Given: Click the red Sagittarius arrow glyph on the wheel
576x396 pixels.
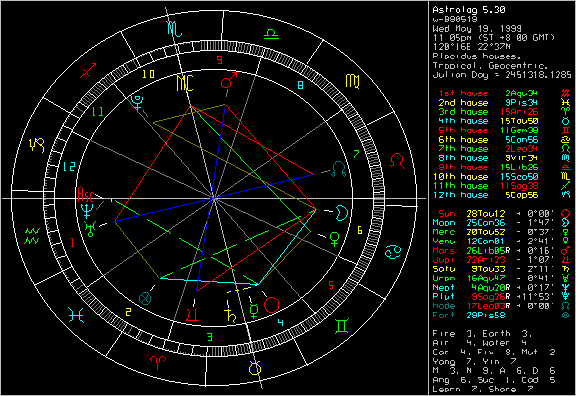Looking at the screenshot, I should [x=89, y=70].
